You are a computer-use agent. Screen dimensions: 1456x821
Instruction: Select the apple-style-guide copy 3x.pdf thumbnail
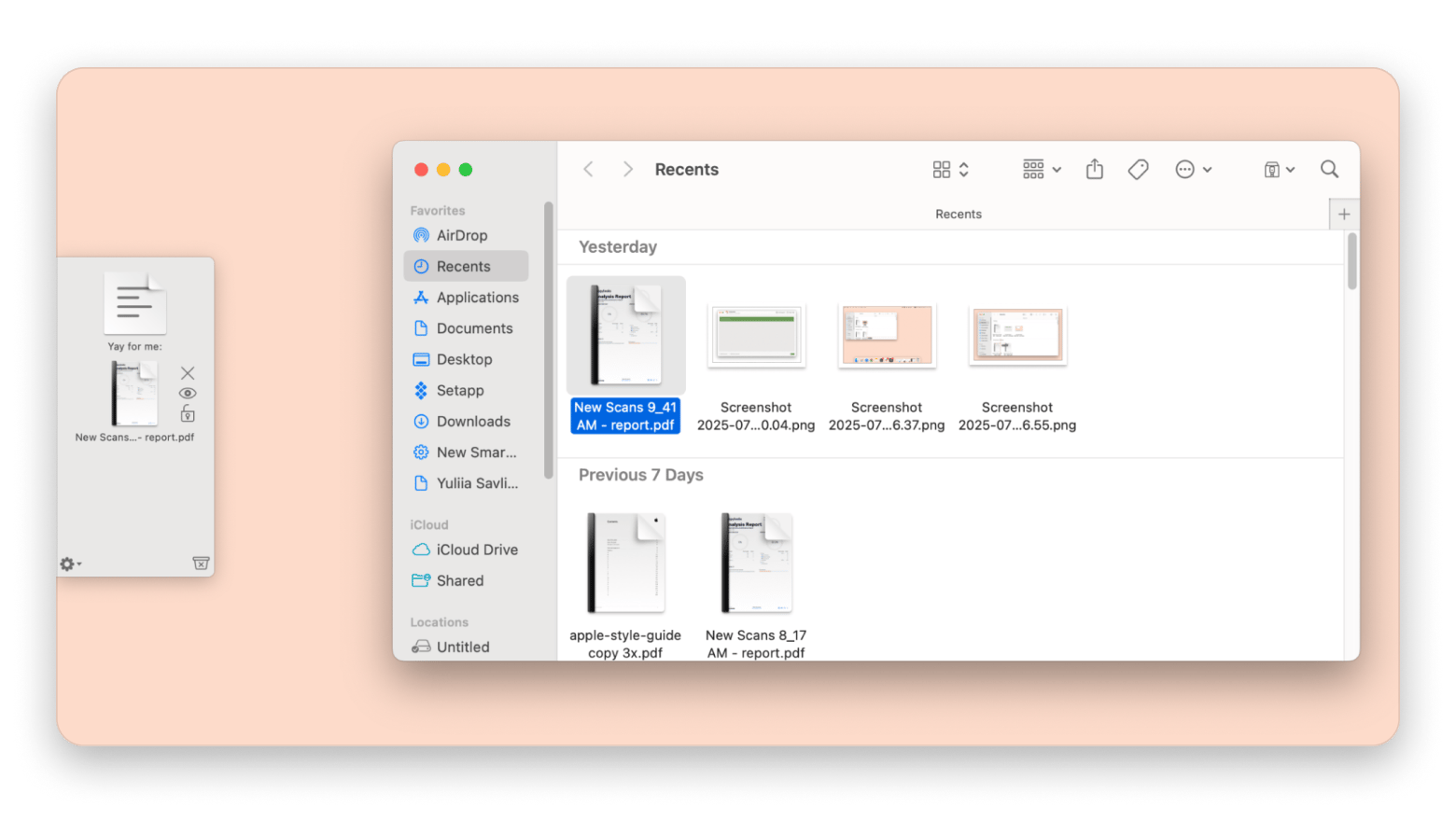pos(625,564)
